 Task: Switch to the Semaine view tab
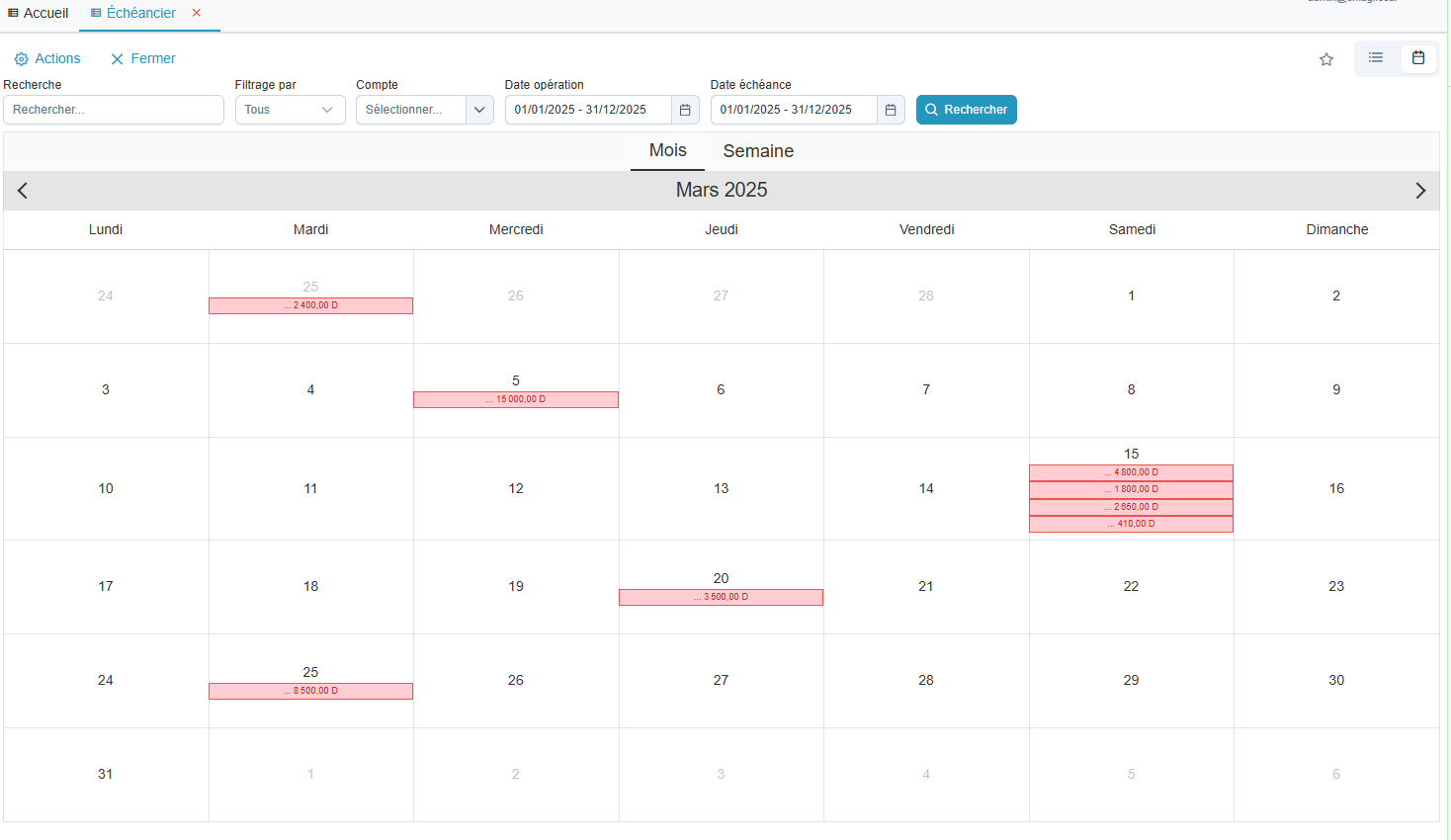click(758, 151)
